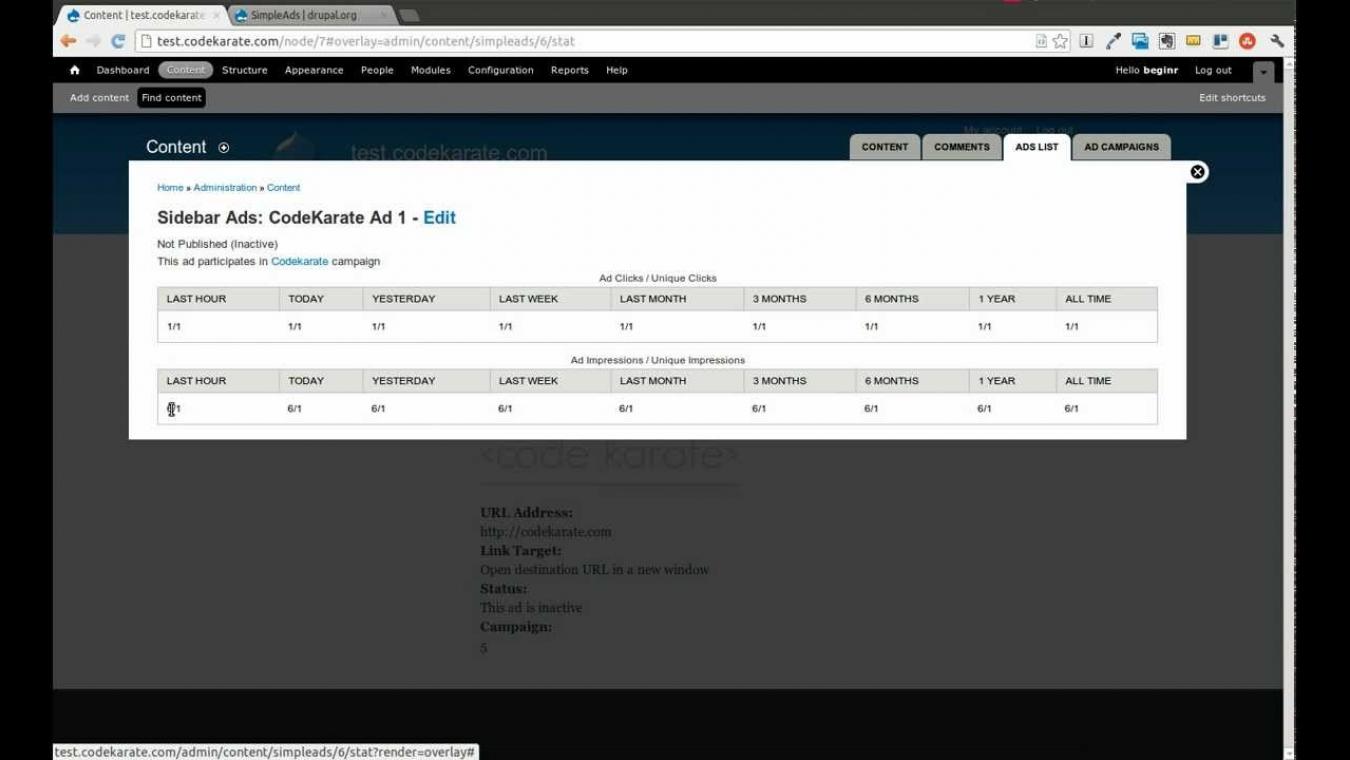Reload the page with refresh icon
The width and height of the screenshot is (1350, 760).
pos(118,41)
